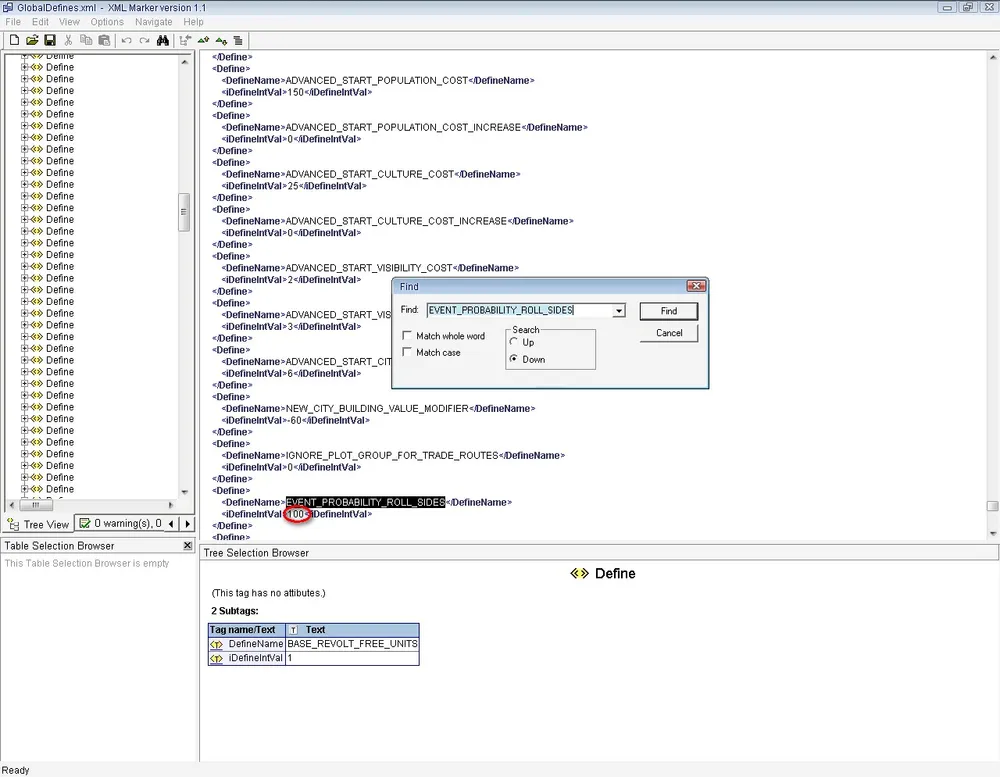Viewport: 1000px width, 777px height.
Task: Save the document with the floppy disk icon
Action: (x=49, y=40)
